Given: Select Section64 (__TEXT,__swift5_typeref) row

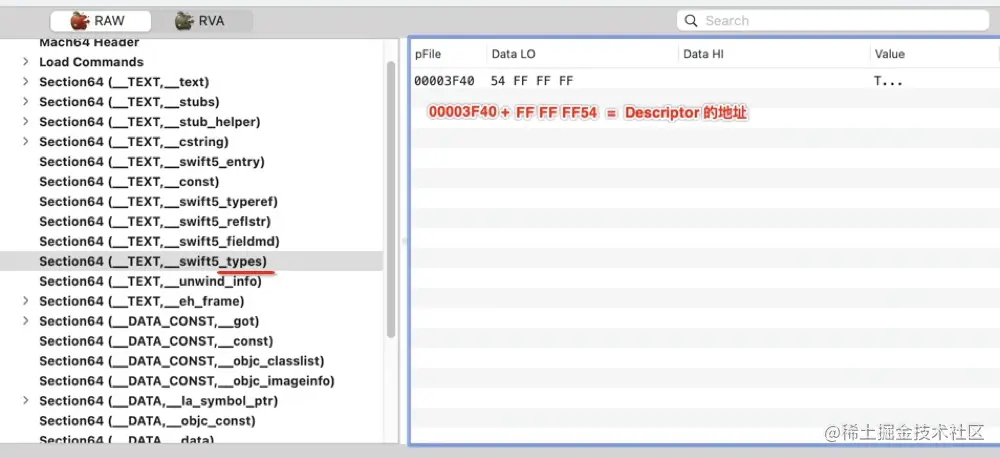Looking at the screenshot, I should [x=191, y=202].
